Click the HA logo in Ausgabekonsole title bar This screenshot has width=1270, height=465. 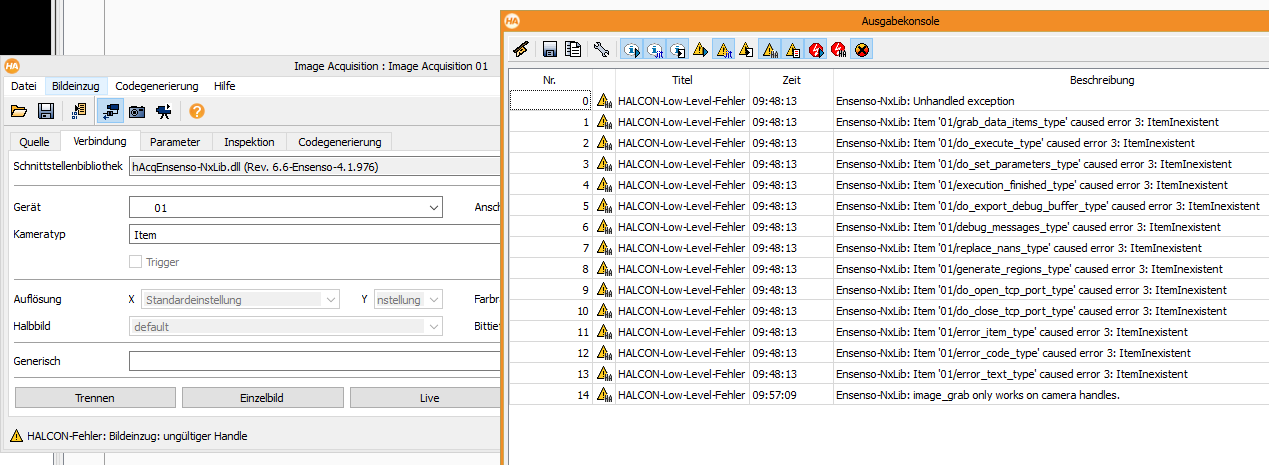pyautogui.click(x=512, y=20)
